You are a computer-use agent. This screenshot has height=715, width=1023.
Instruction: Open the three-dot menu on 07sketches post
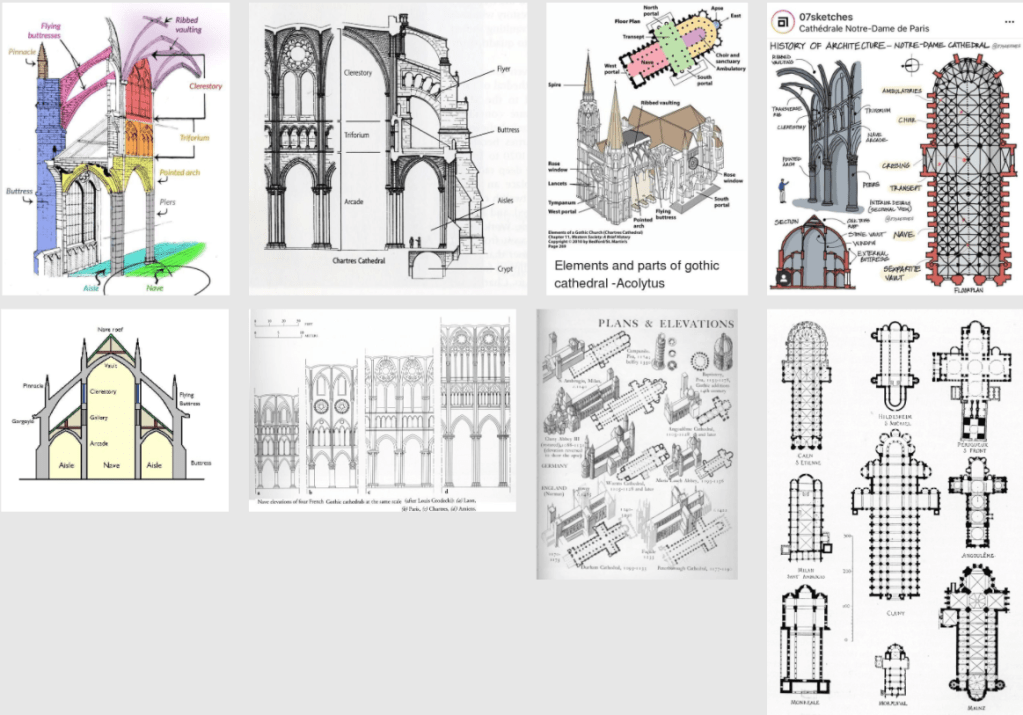[1008, 21]
